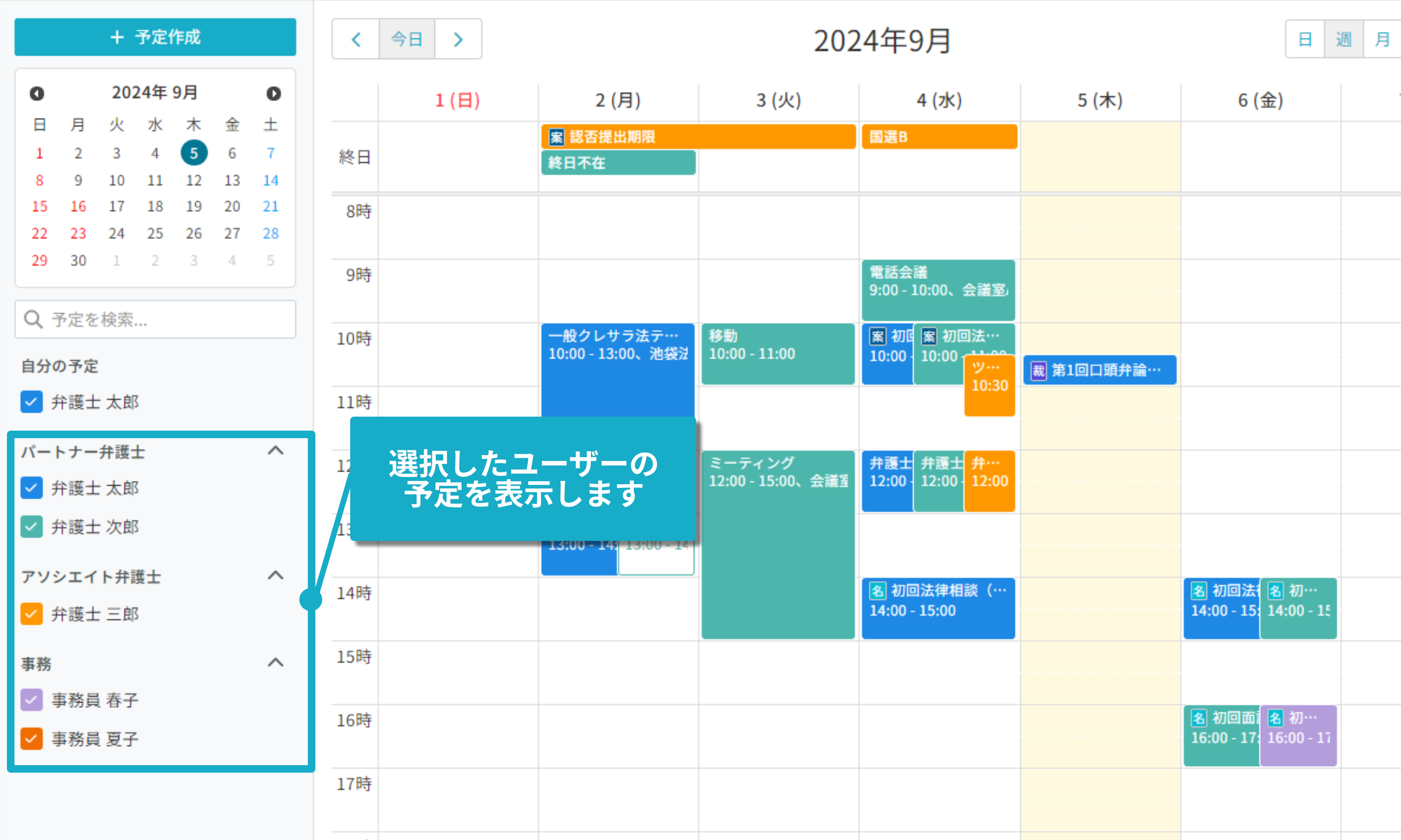Screen dimensions: 1401x840
Task: Open the 移動 10:00 - 11:00 event
Action: coord(778,354)
